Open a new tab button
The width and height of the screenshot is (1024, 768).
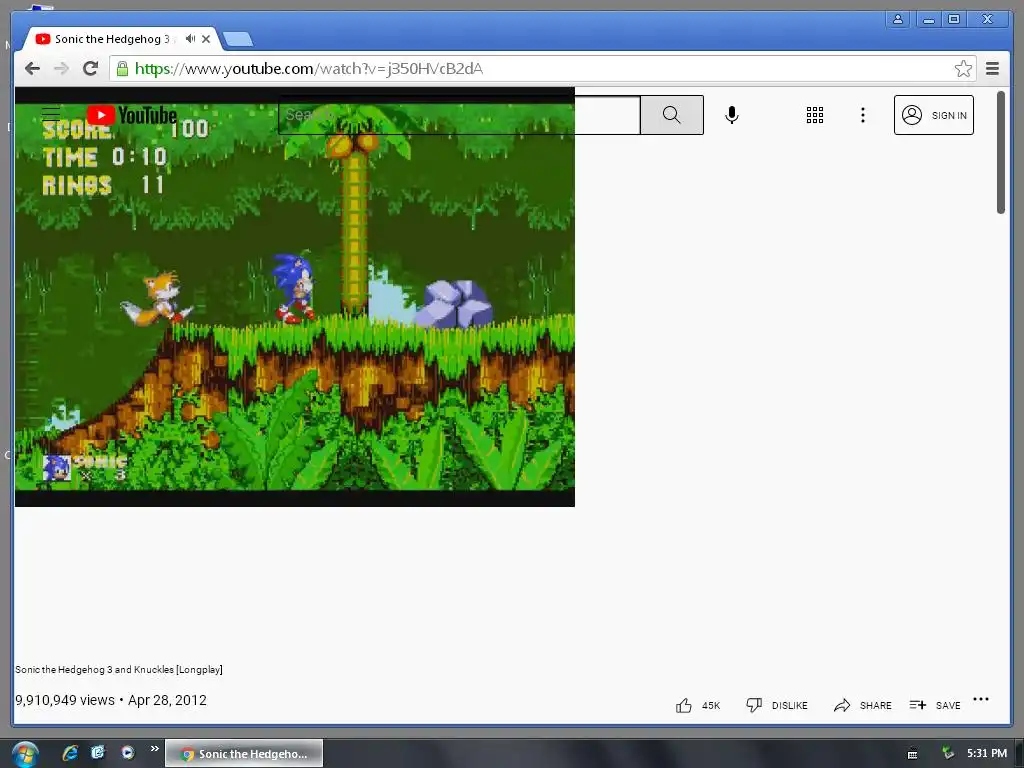238,40
